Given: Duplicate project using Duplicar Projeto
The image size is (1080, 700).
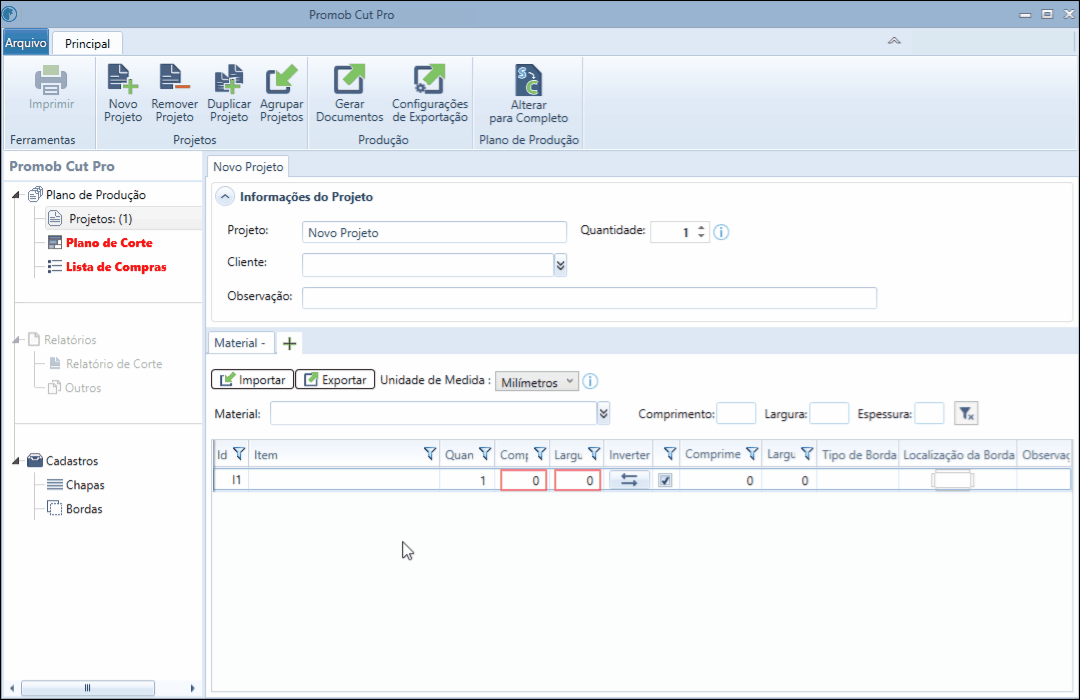Looking at the screenshot, I should click(x=229, y=93).
